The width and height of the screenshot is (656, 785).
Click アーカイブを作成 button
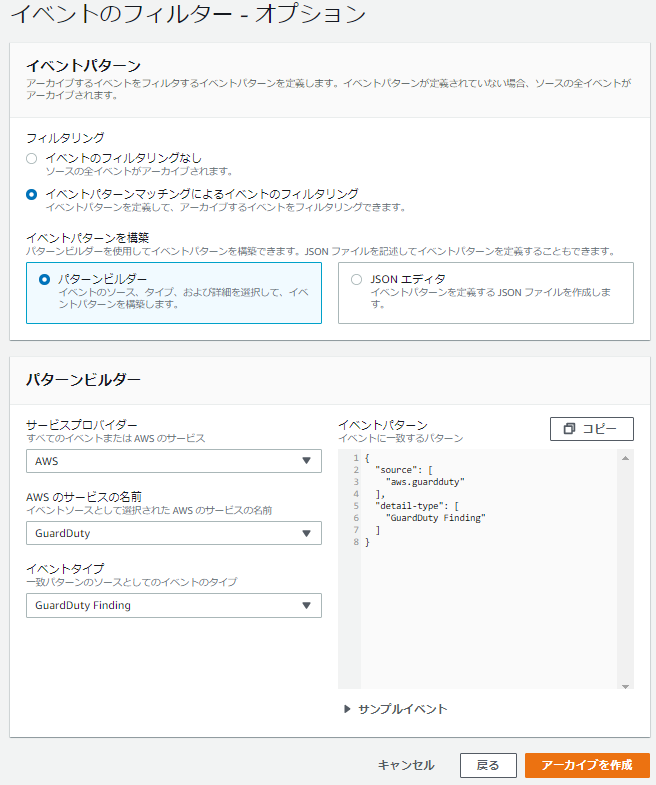point(587,765)
